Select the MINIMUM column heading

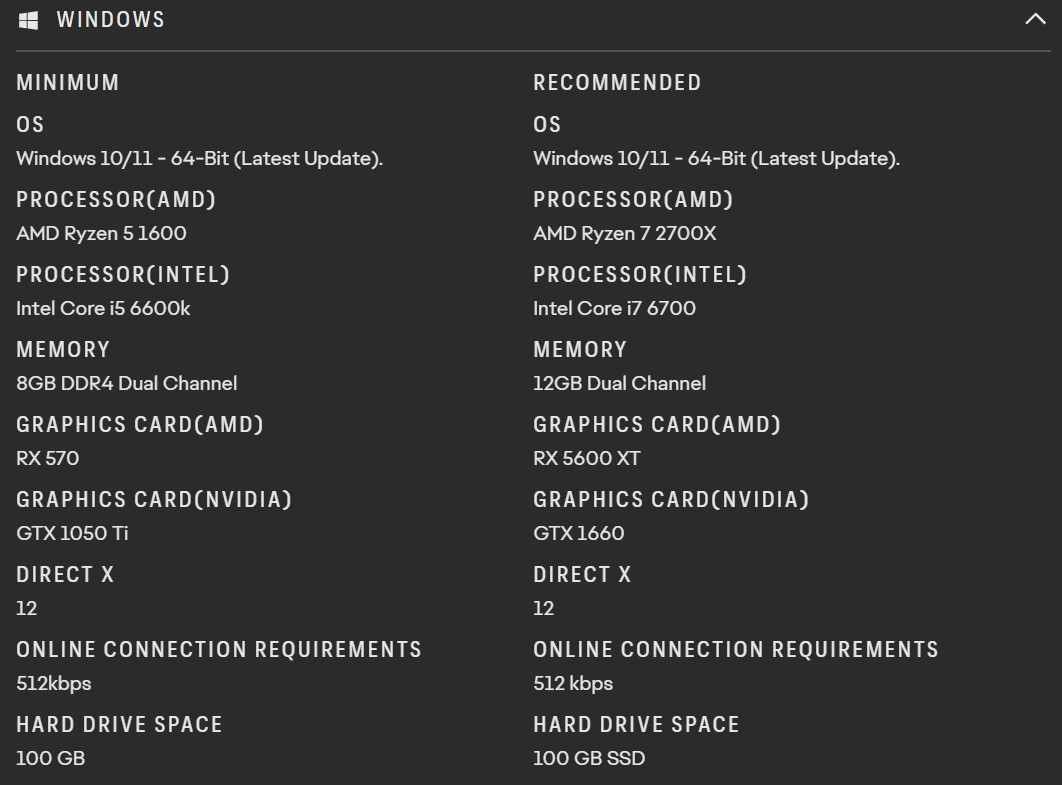[x=68, y=83]
